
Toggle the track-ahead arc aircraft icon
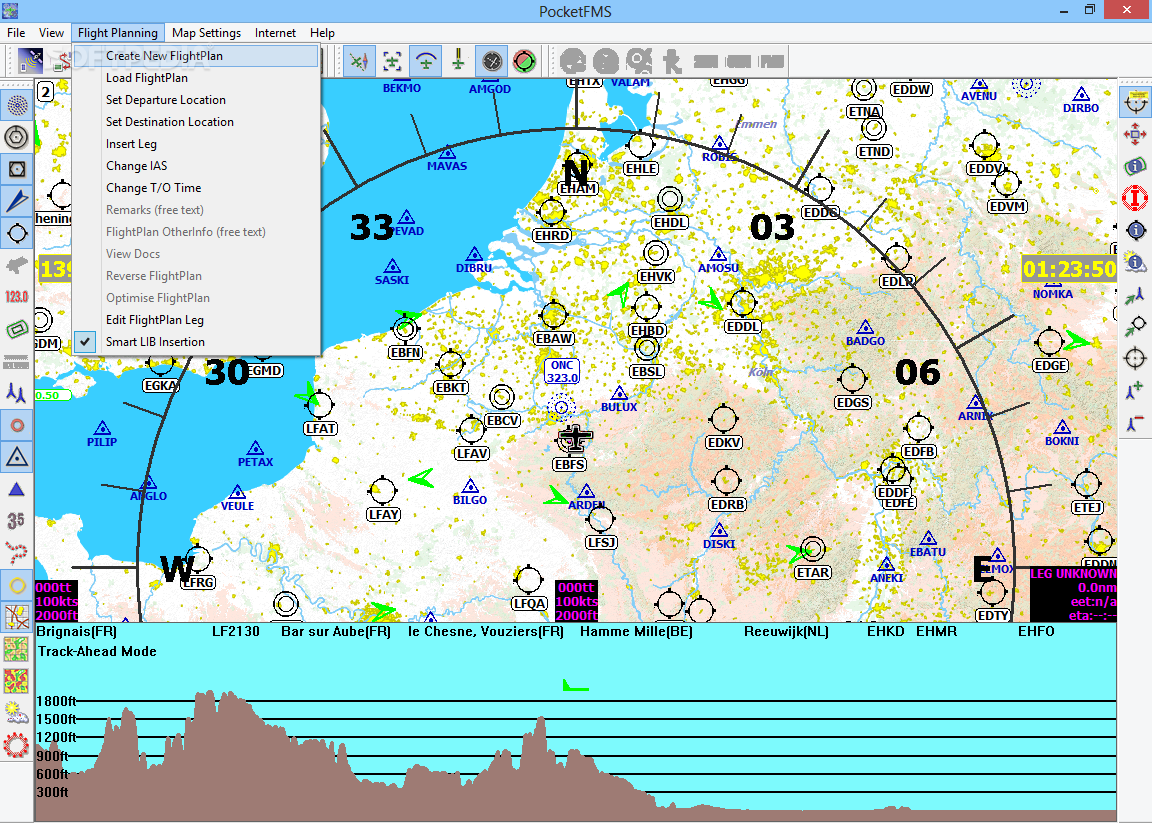(x=425, y=61)
